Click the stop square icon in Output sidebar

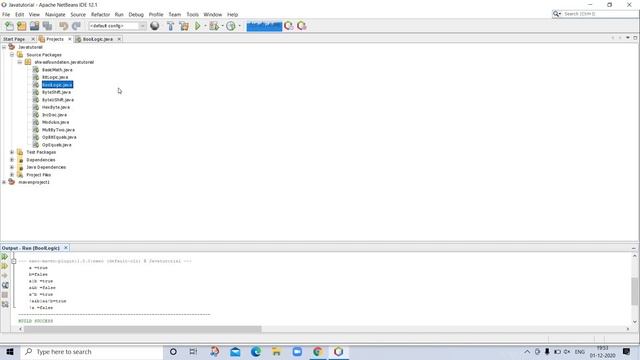[5, 295]
